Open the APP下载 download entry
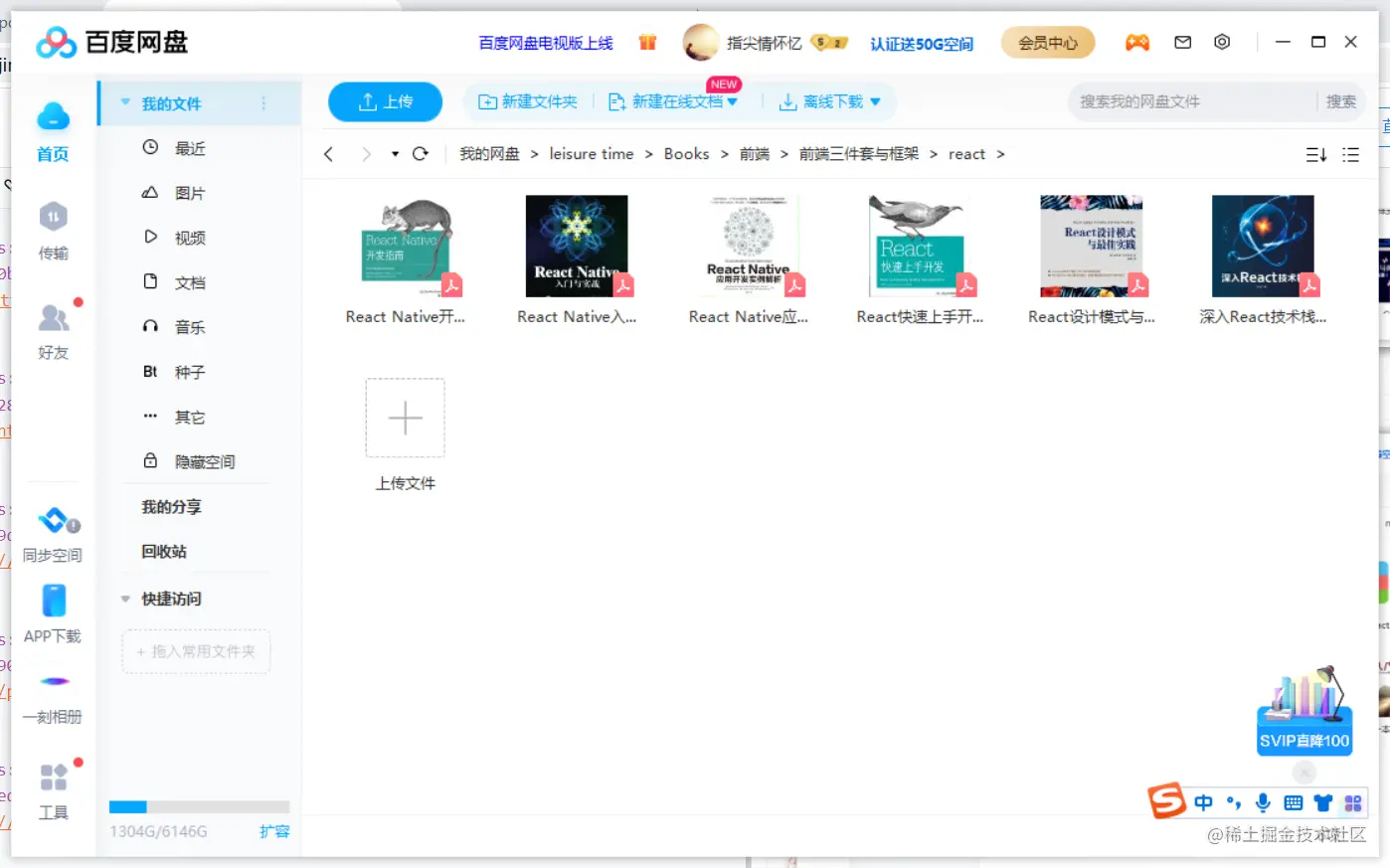 tap(53, 614)
